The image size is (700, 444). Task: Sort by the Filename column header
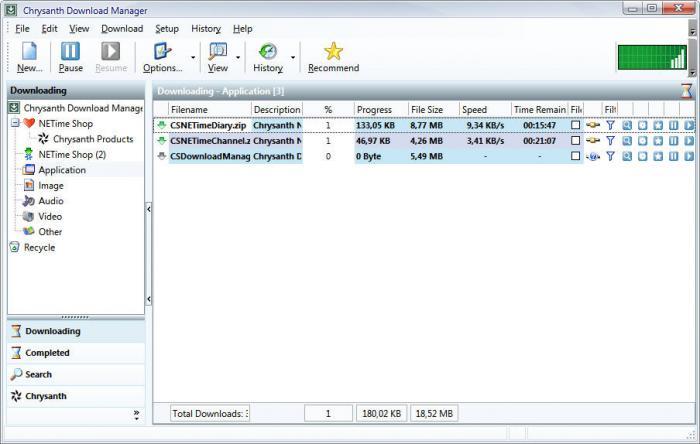click(x=209, y=110)
